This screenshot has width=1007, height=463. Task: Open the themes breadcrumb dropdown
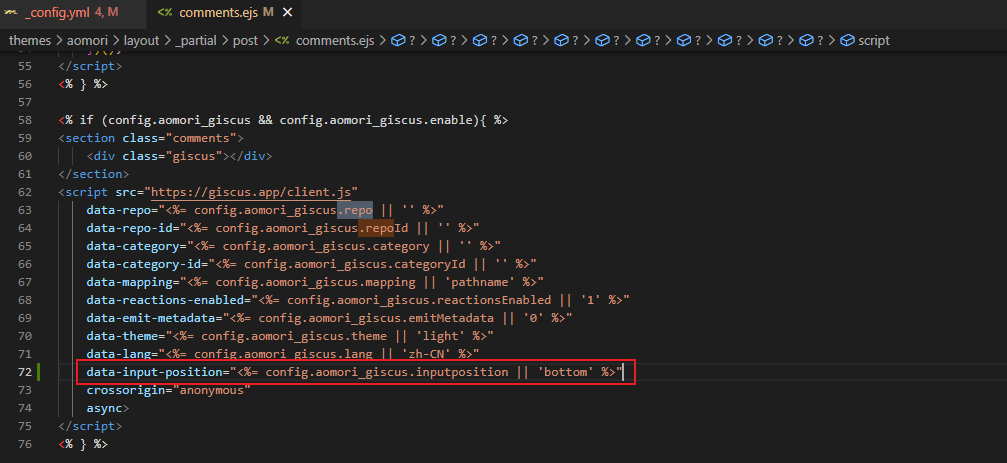point(30,41)
